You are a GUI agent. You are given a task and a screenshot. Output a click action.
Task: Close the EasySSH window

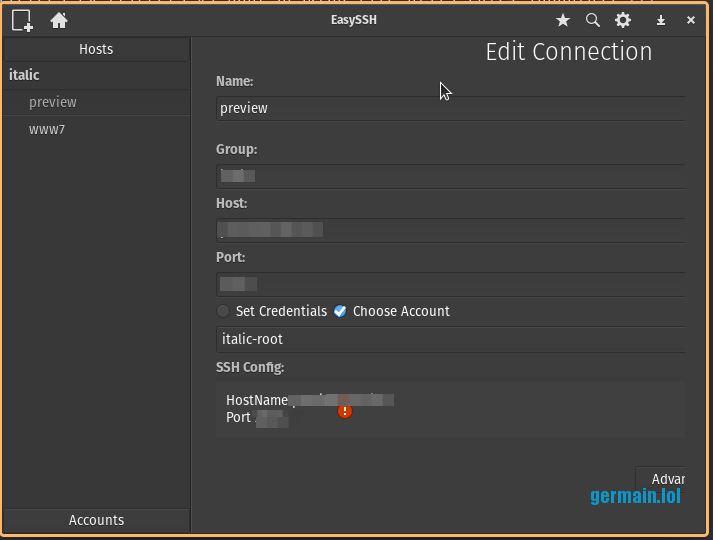coord(691,20)
